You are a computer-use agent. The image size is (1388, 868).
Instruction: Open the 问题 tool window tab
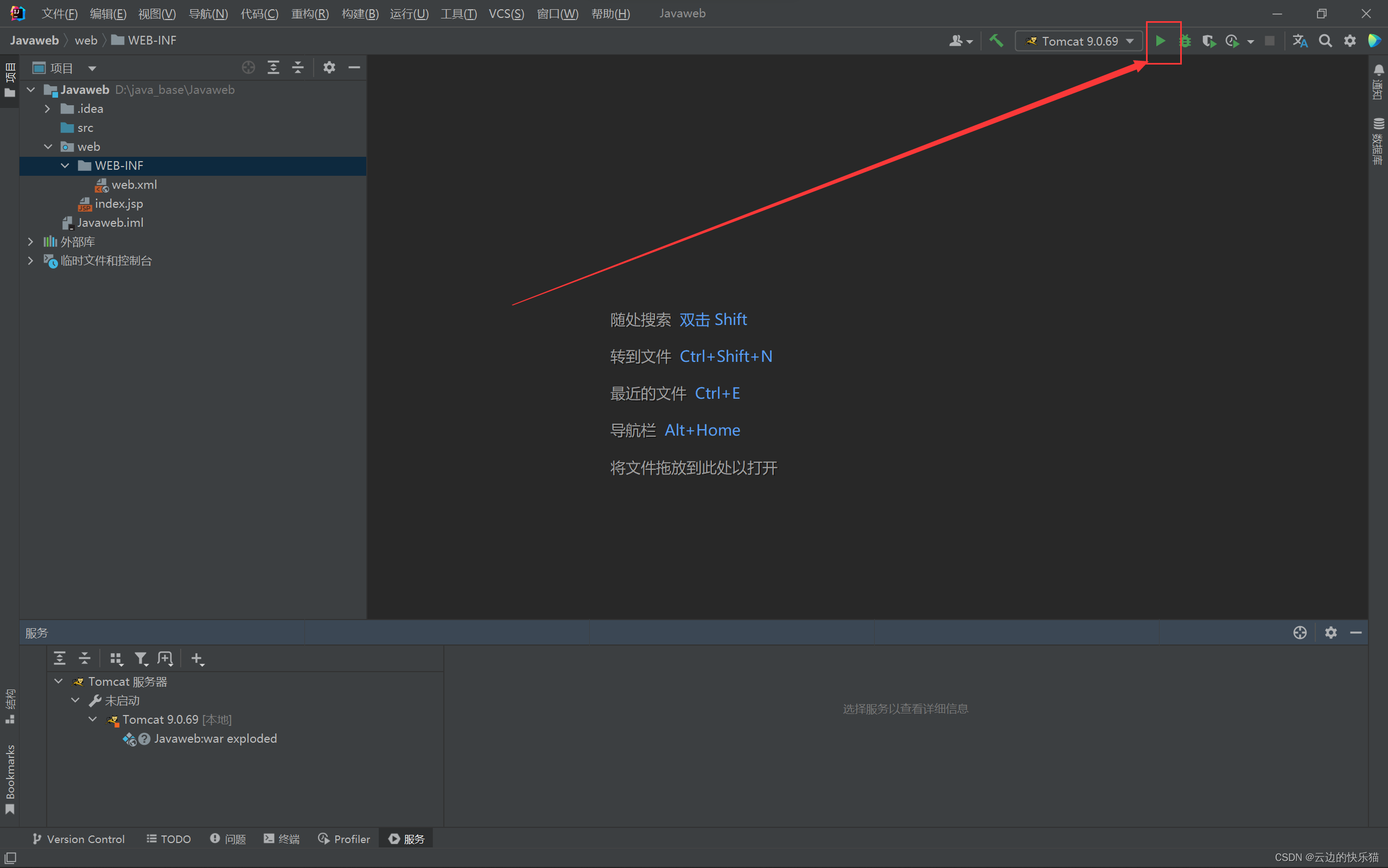click(x=228, y=839)
